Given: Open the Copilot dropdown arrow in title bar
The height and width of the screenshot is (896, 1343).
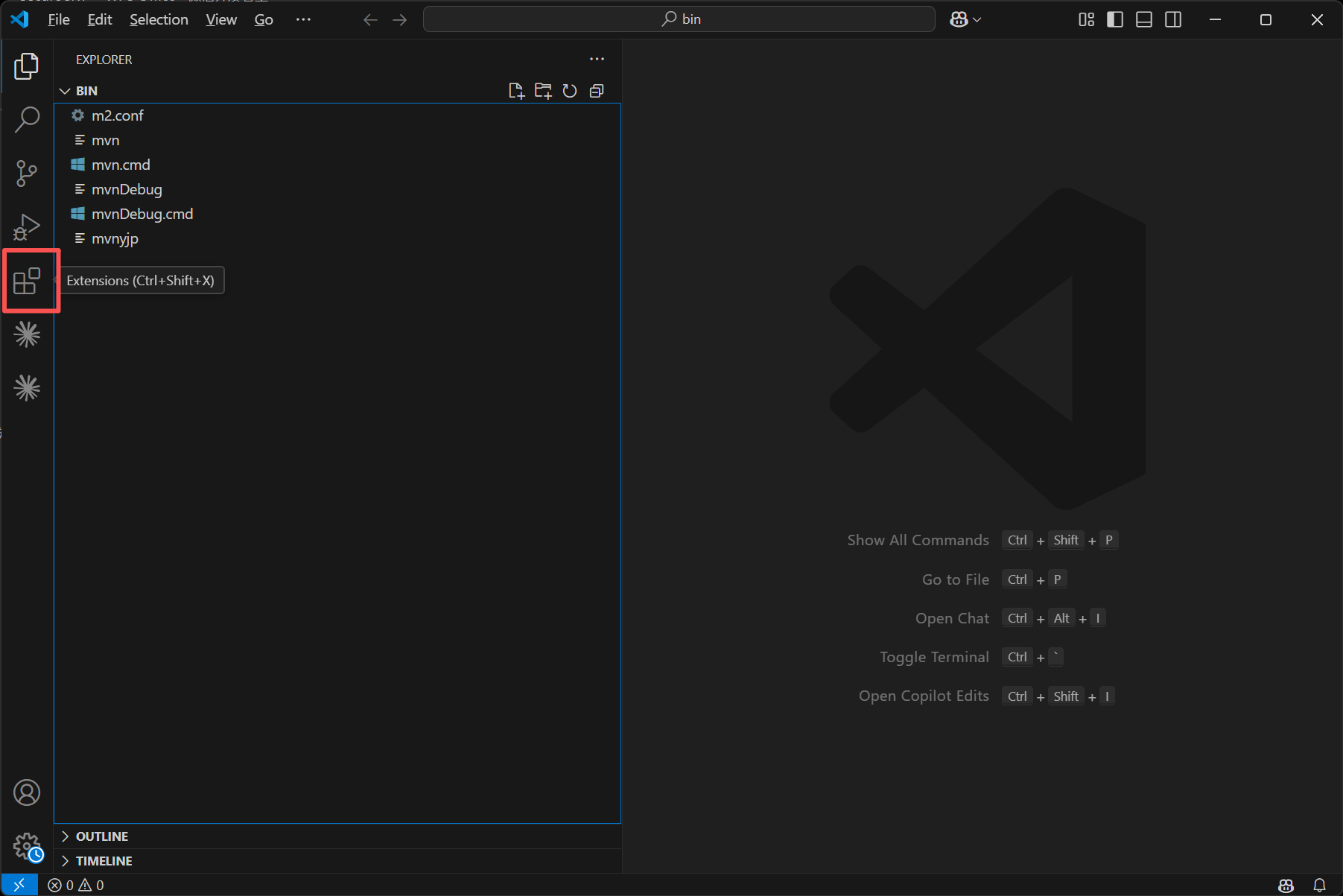Looking at the screenshot, I should (977, 20).
